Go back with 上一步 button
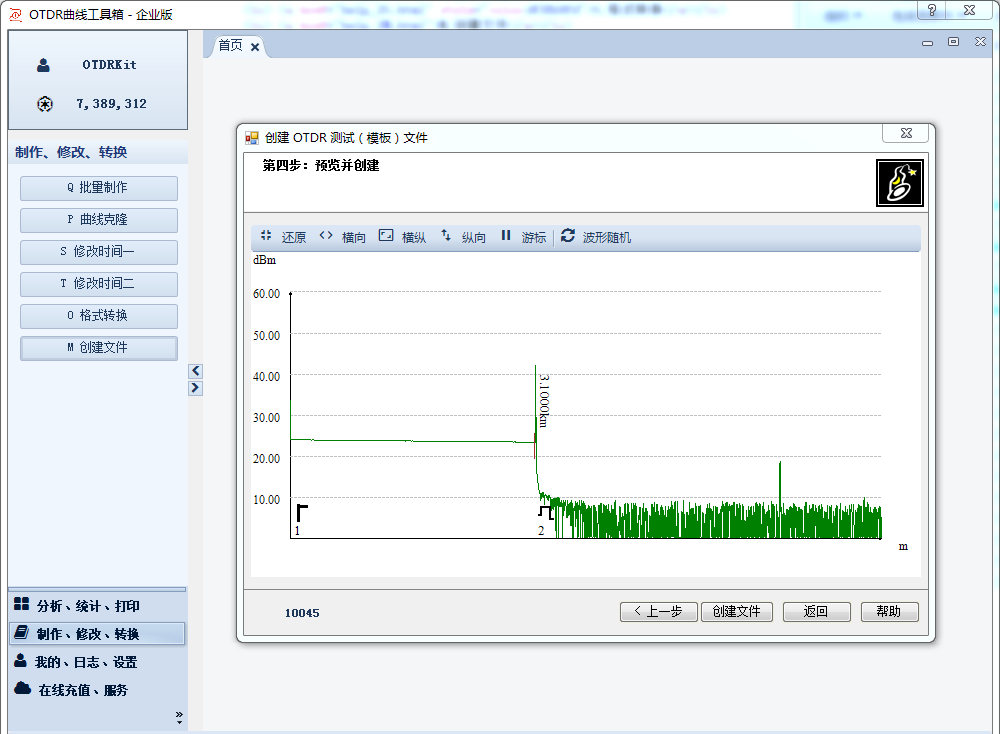The height and width of the screenshot is (734, 1000). (x=658, y=612)
